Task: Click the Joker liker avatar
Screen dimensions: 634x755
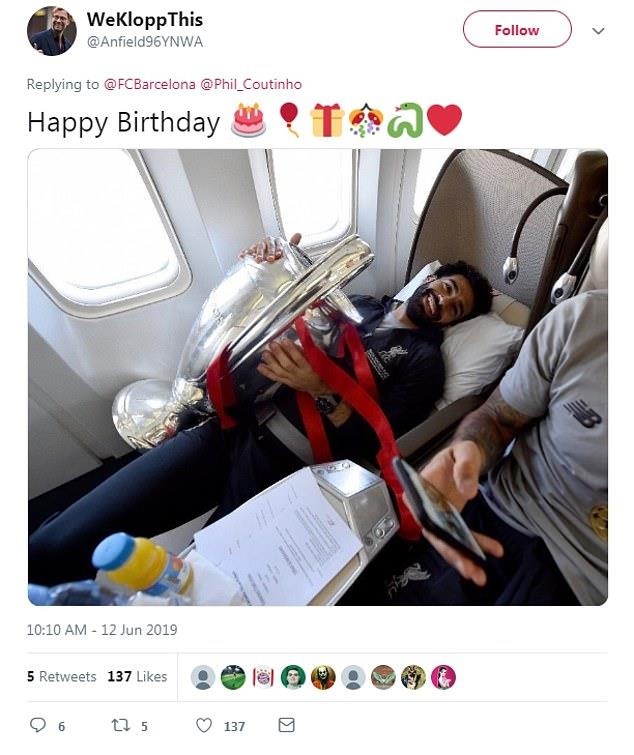Action: point(323,677)
